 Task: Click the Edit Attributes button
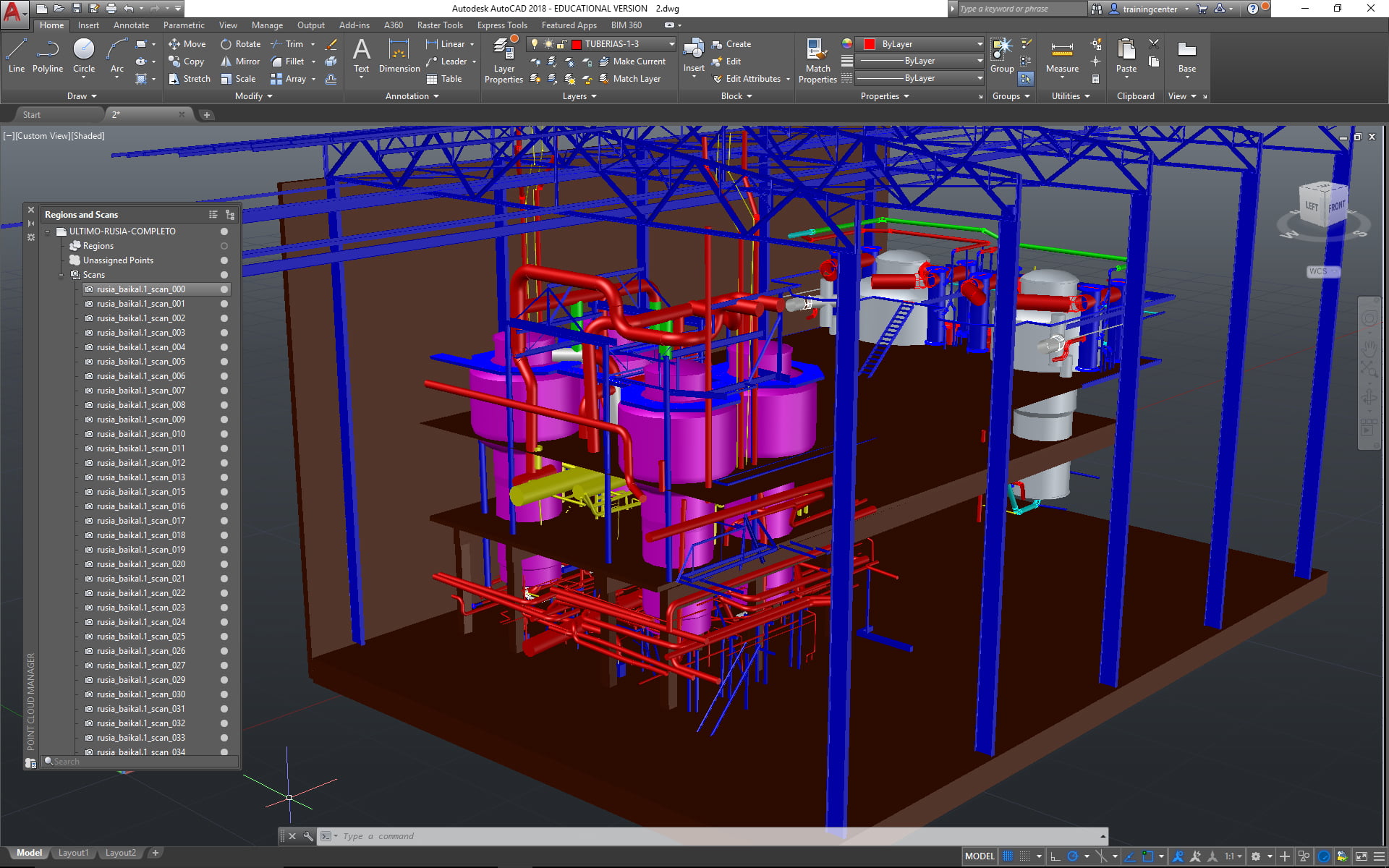pyautogui.click(x=752, y=79)
